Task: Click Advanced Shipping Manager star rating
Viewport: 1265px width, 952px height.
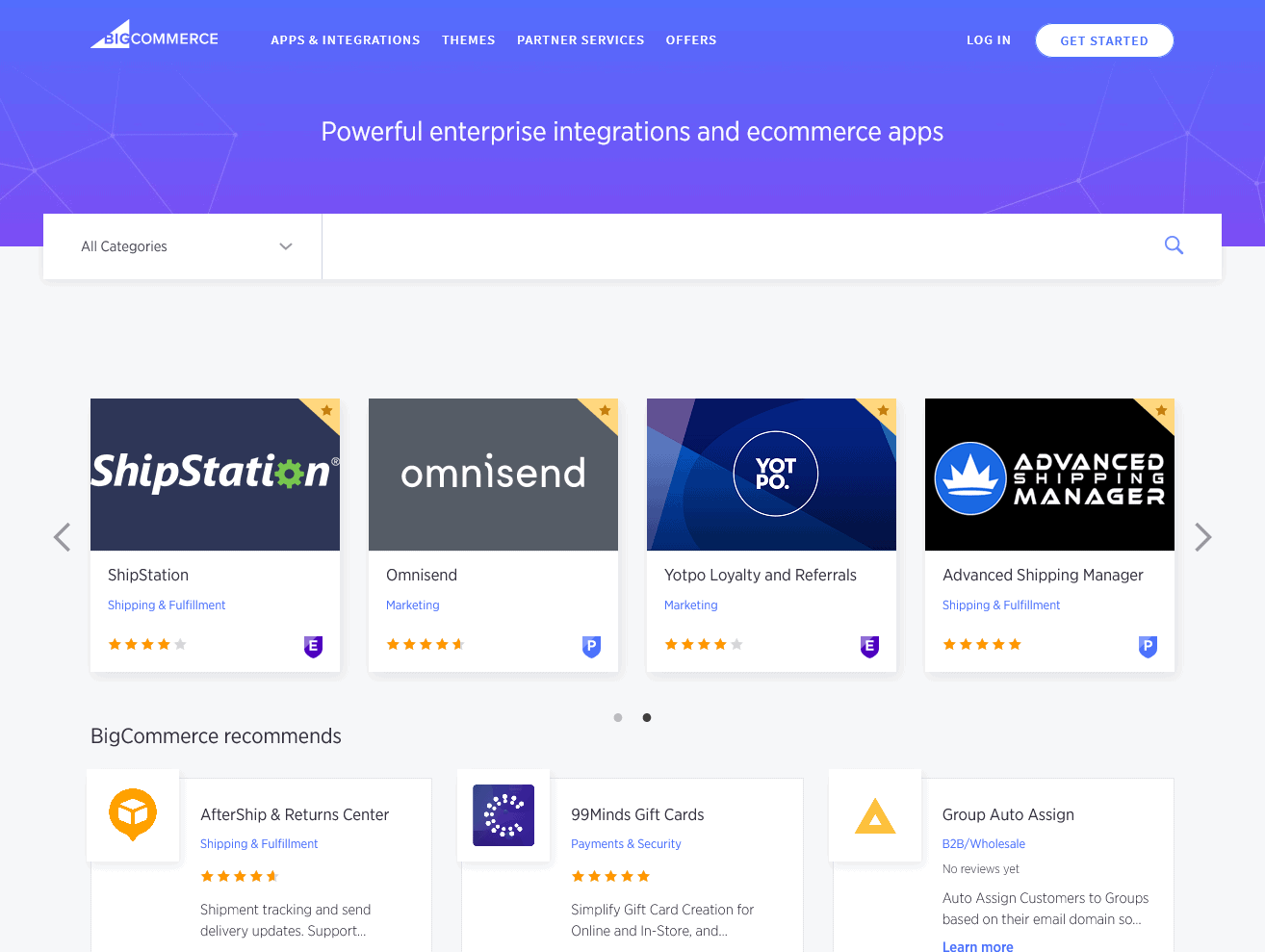Action: pyautogui.click(x=982, y=644)
